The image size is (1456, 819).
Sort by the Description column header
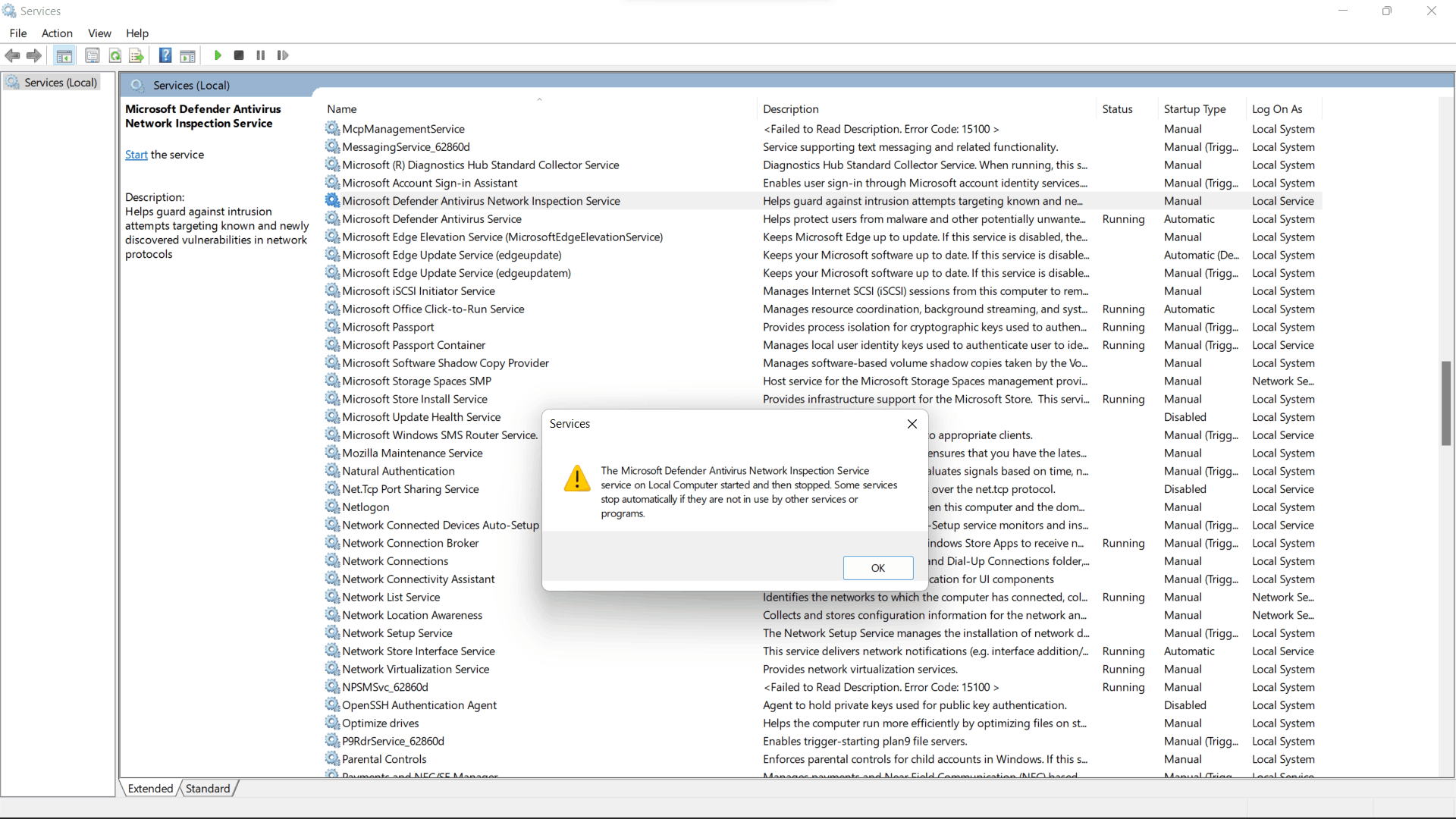coord(927,109)
